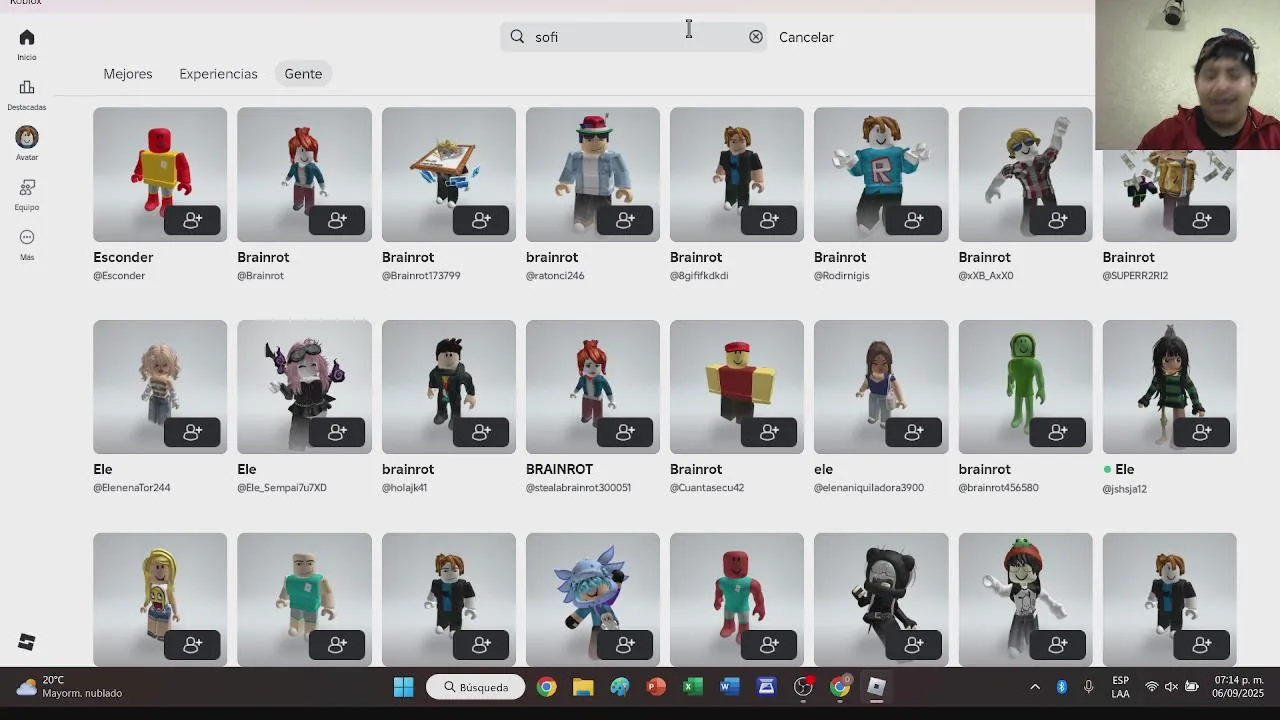Screen dimensions: 1280x720
Task: Add @ElenenaTor244 as a friend
Action: (x=193, y=432)
